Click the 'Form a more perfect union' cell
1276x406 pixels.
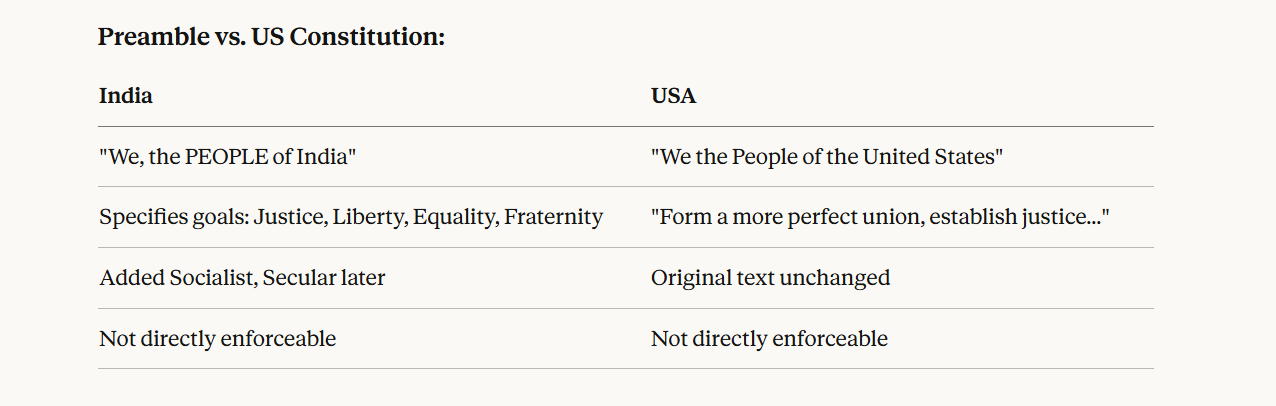coord(880,217)
